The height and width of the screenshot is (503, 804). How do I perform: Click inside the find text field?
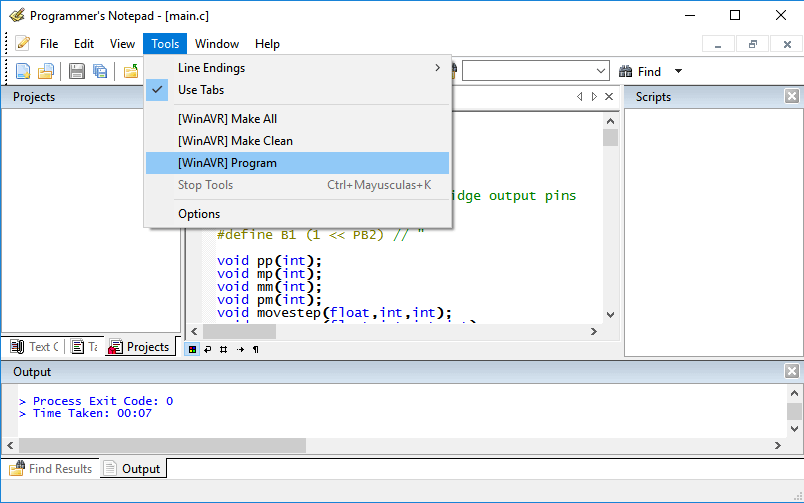528,71
